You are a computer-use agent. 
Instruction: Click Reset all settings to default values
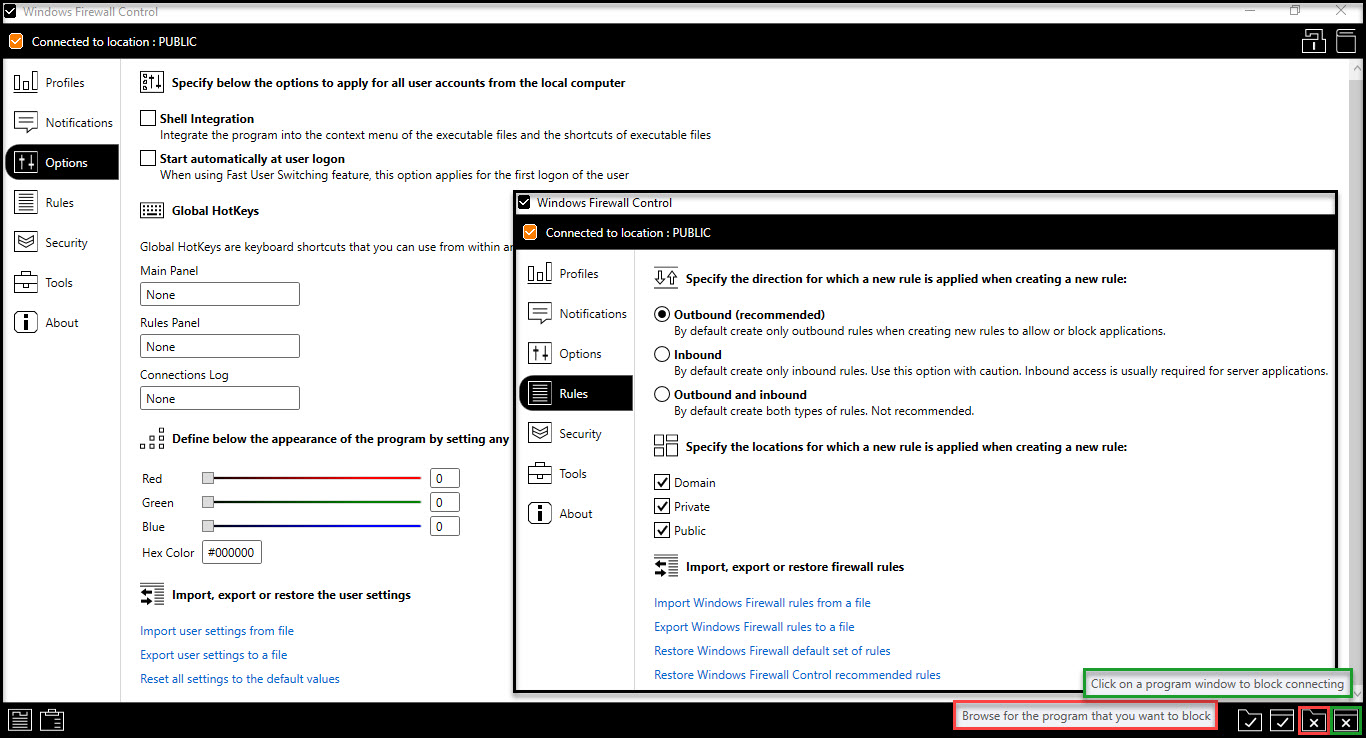240,679
